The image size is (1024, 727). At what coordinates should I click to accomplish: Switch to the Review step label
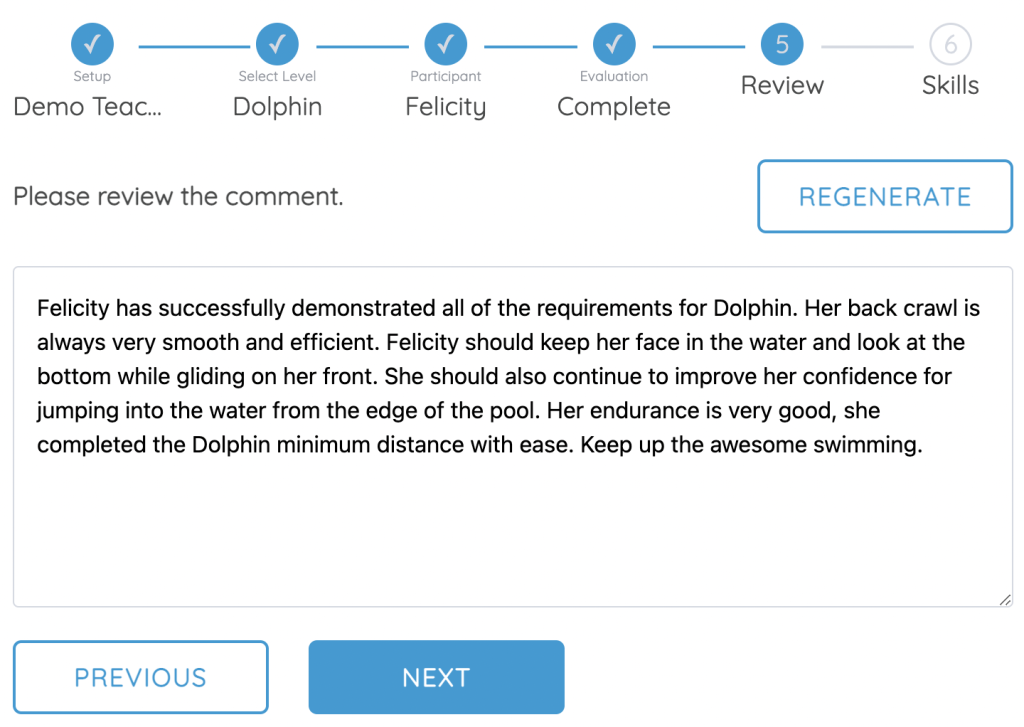[782, 85]
